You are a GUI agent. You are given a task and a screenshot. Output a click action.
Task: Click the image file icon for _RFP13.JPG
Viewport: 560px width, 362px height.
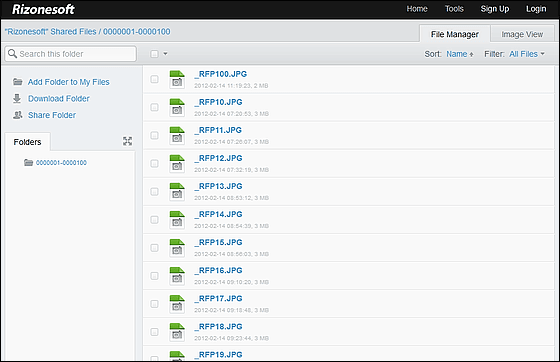177,192
